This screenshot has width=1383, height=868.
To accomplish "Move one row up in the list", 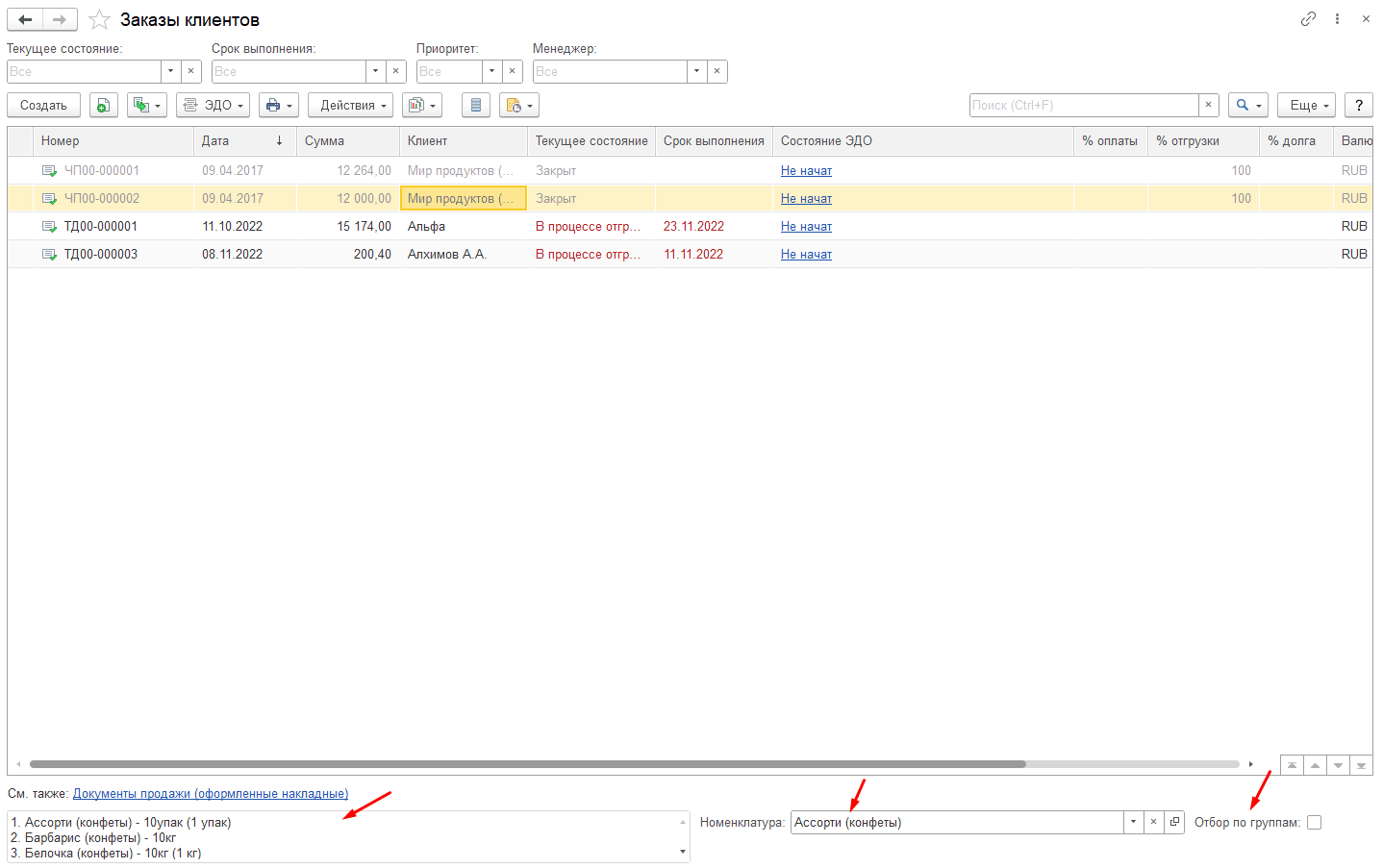I will point(1315,765).
